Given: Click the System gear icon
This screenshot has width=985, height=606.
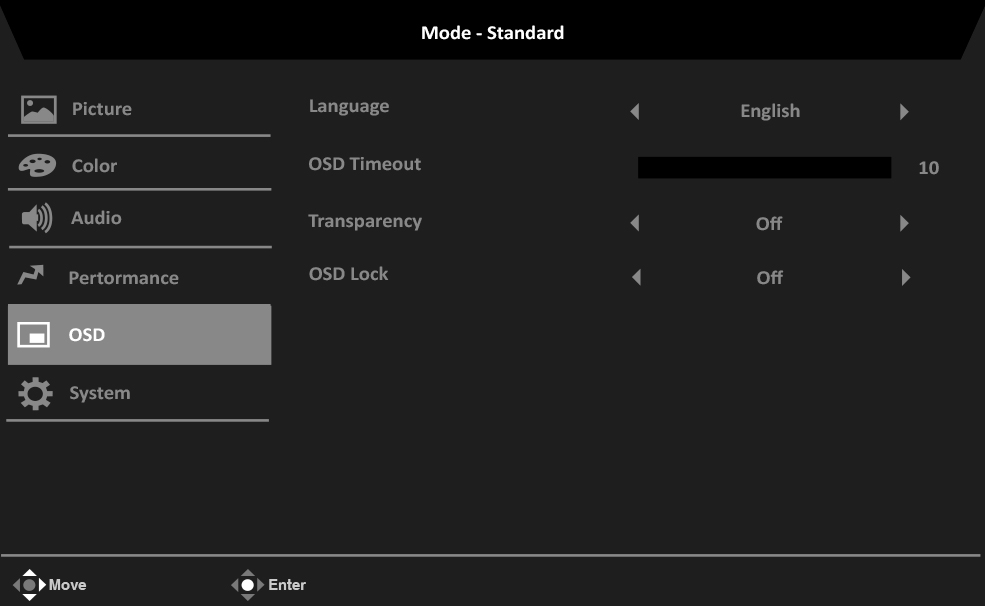Looking at the screenshot, I should pyautogui.click(x=36, y=394).
